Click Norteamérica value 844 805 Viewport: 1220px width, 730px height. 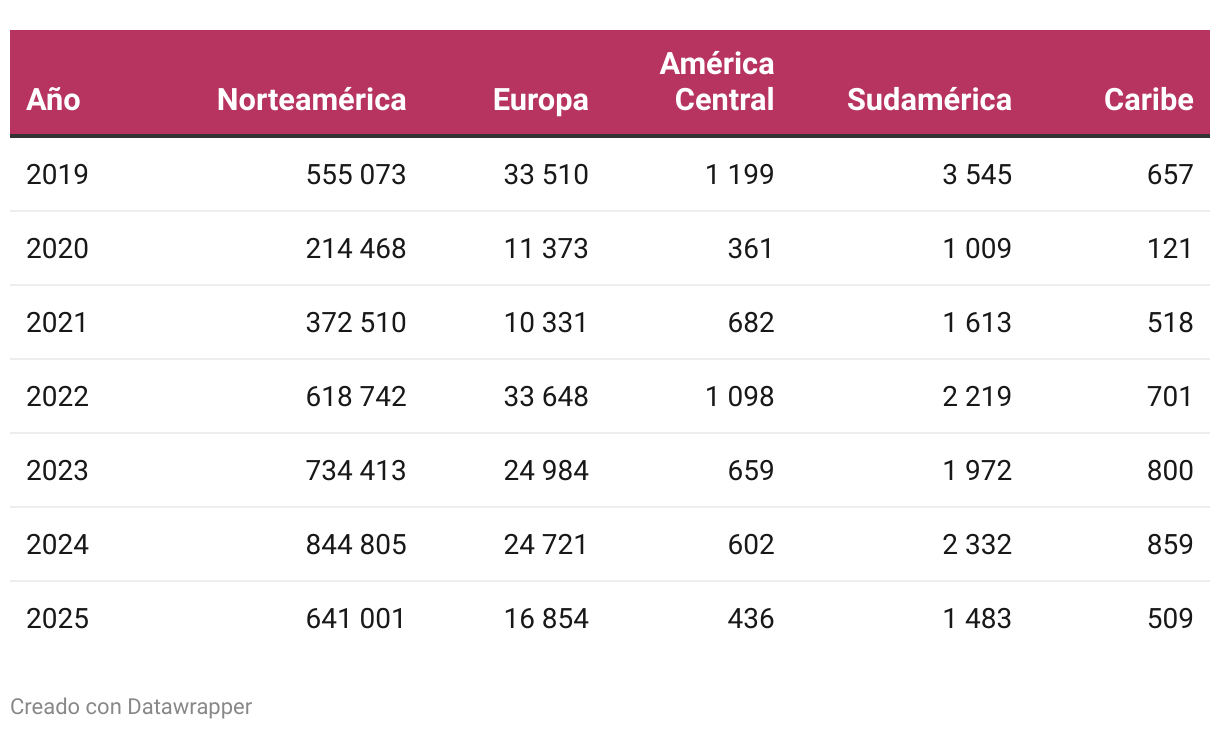[356, 545]
